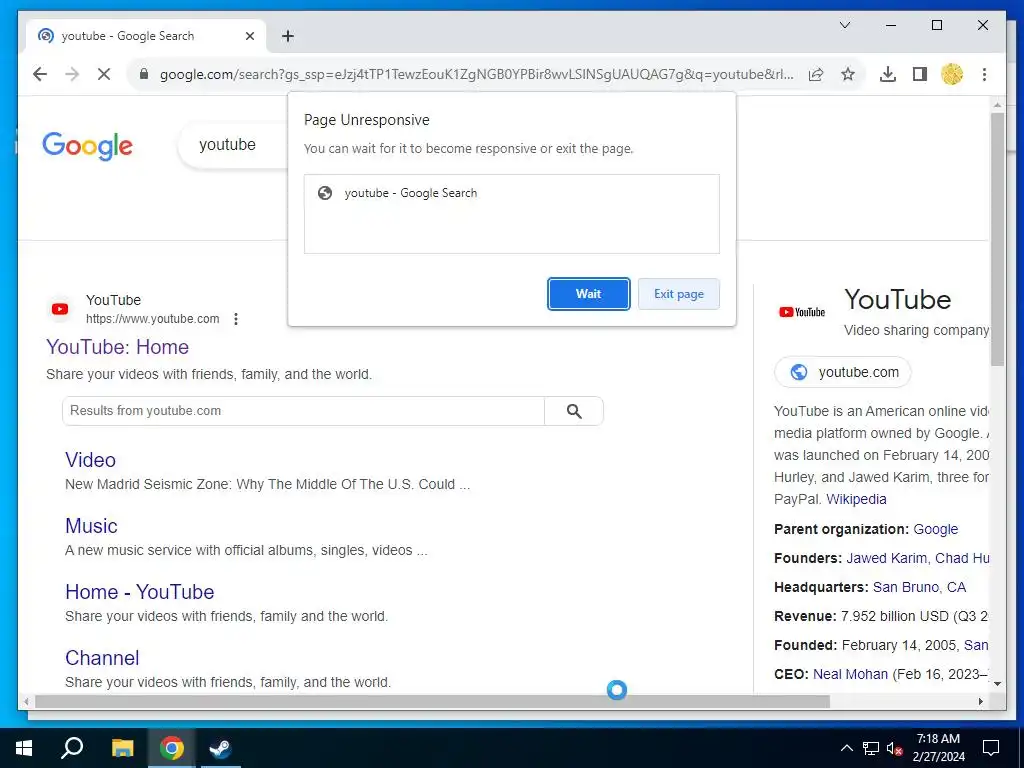Go back with browser back arrow
The width and height of the screenshot is (1024, 768).
tap(40, 74)
